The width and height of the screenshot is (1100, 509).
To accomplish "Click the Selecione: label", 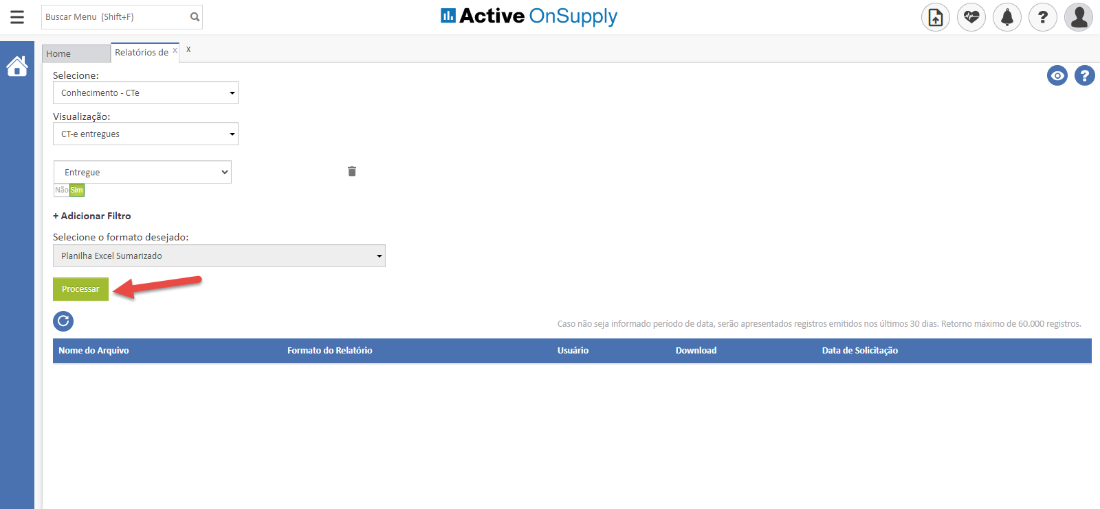I will tap(76, 75).
